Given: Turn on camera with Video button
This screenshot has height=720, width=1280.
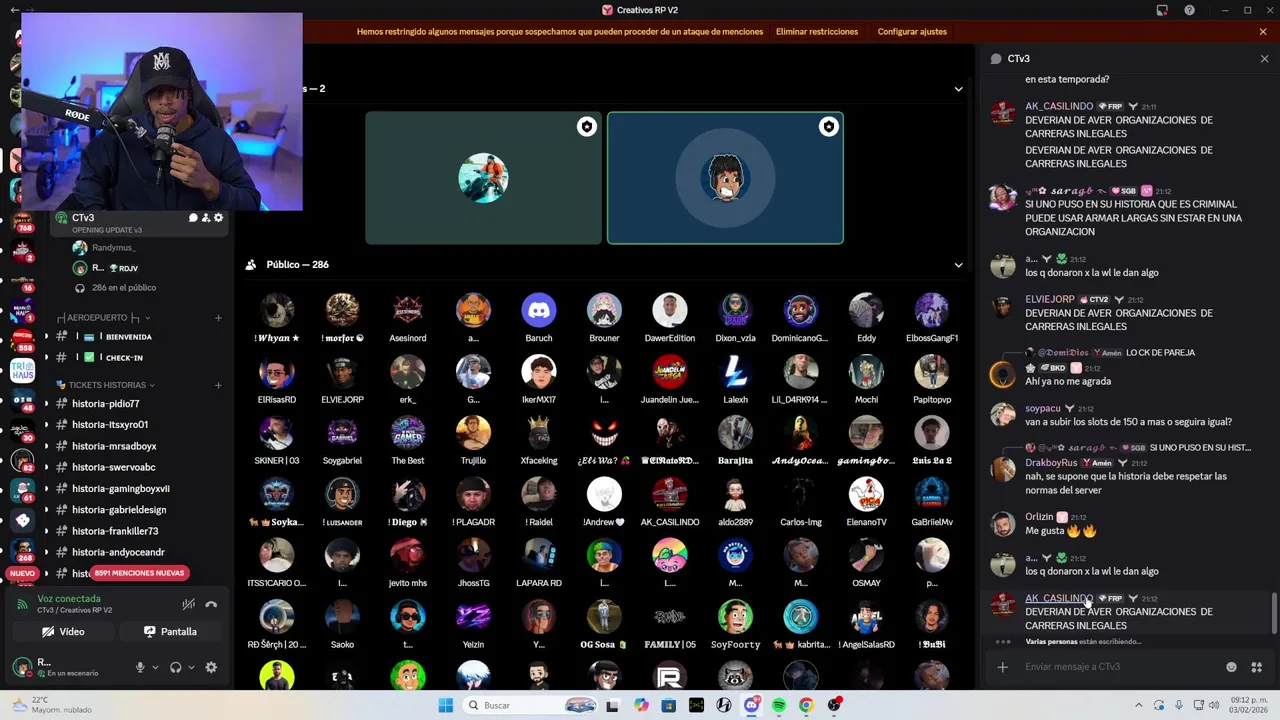Looking at the screenshot, I should click(63, 632).
